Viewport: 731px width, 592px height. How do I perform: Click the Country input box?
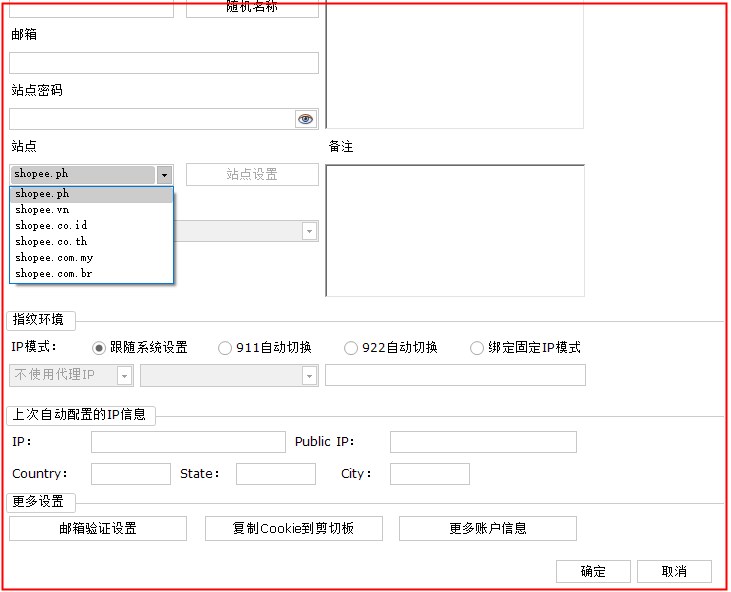coord(131,474)
